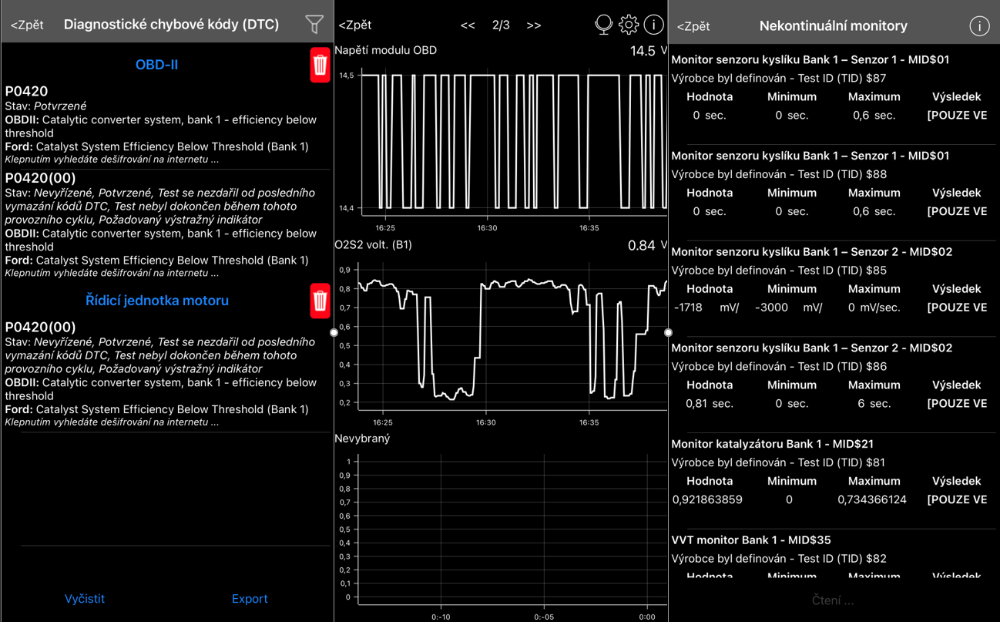Go to previous graph page with << arrows

(467, 25)
